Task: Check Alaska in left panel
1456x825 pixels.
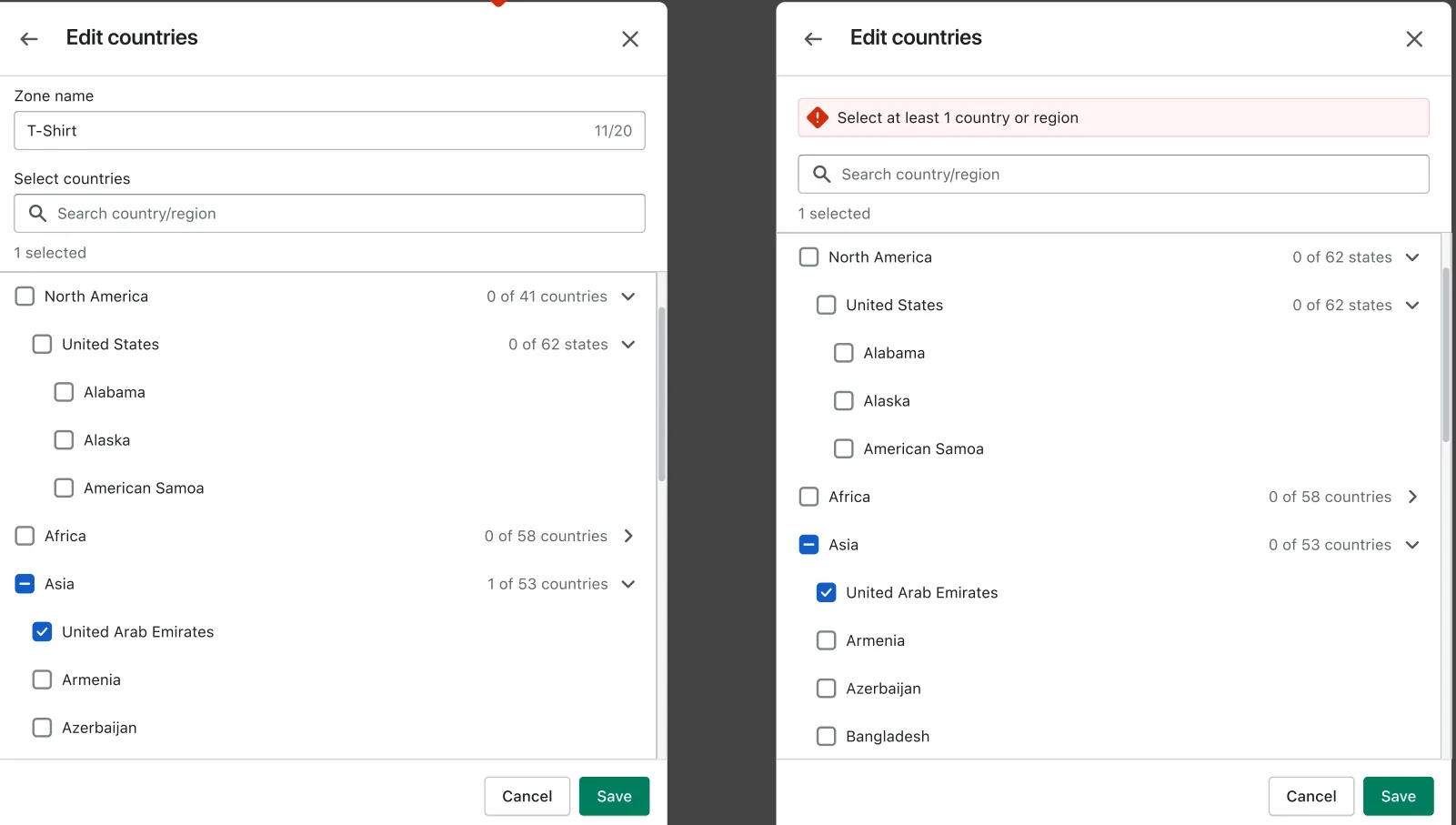Action: [64, 440]
